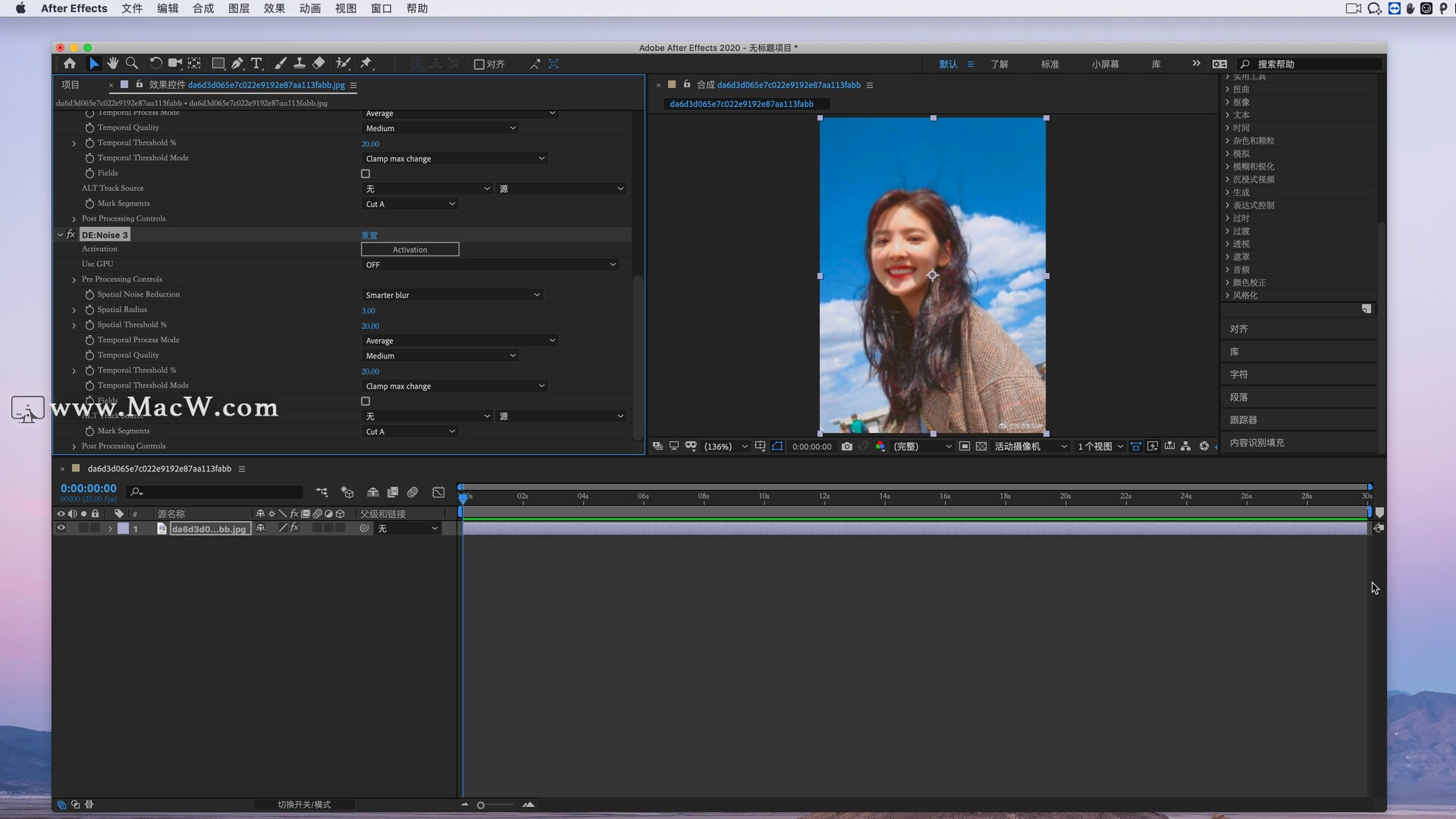Hide layer 1 with eye toggle
This screenshot has width=1456, height=819.
pyautogui.click(x=61, y=529)
